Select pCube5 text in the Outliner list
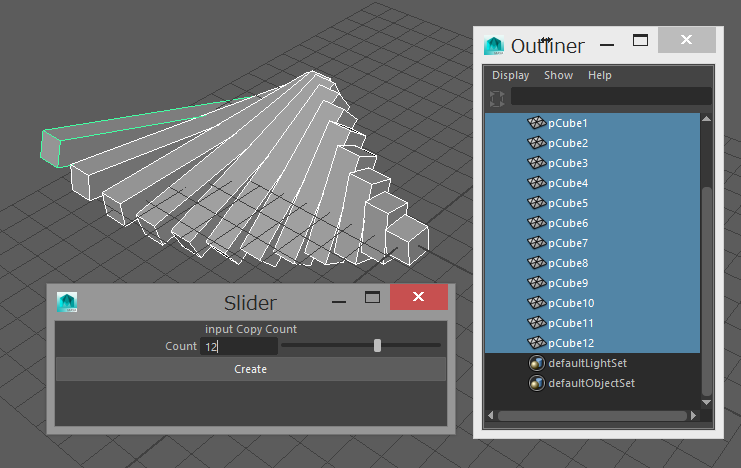Image resolution: width=741 pixels, height=468 pixels. coord(568,203)
